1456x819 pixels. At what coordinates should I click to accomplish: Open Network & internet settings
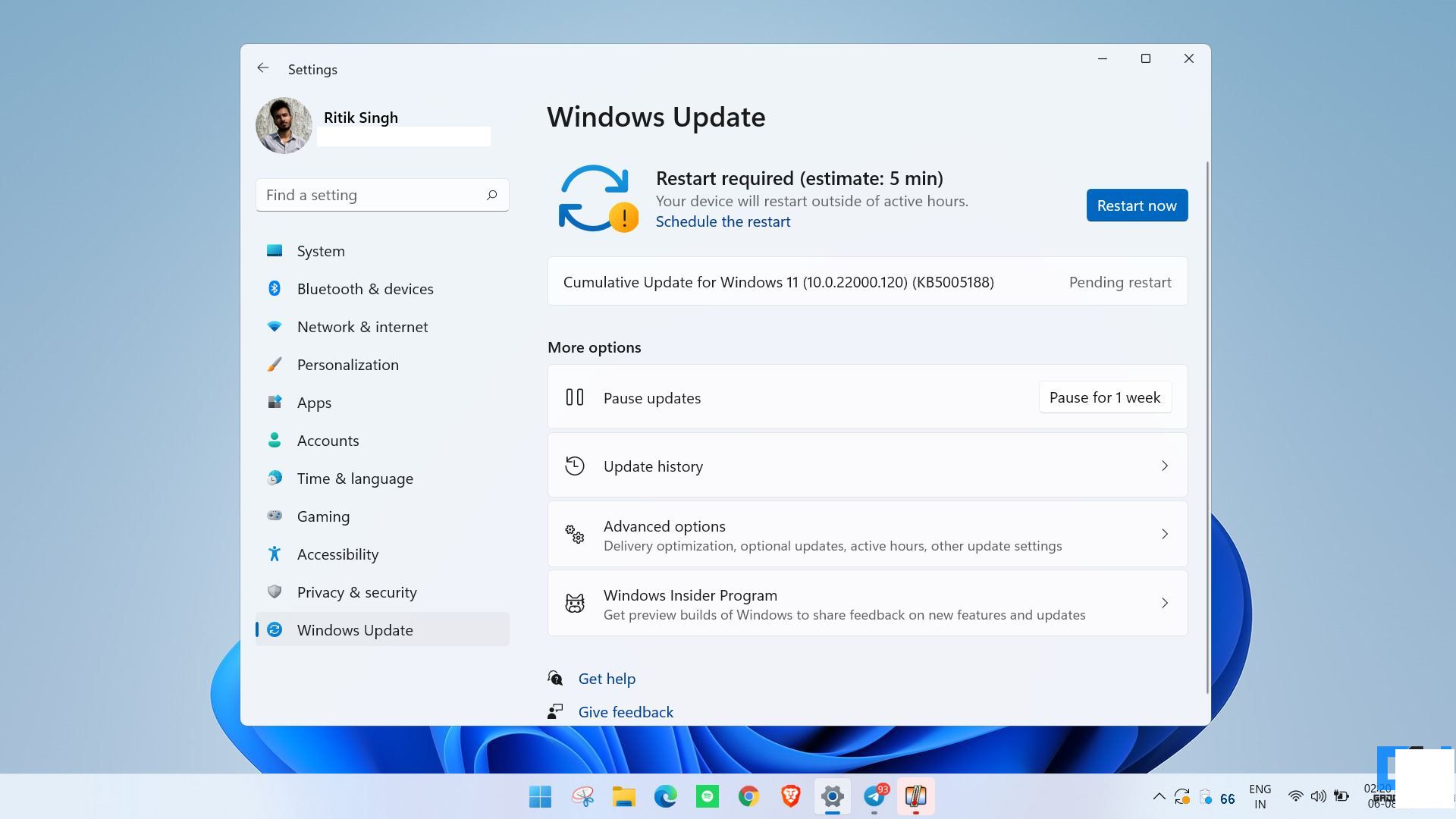click(x=362, y=326)
